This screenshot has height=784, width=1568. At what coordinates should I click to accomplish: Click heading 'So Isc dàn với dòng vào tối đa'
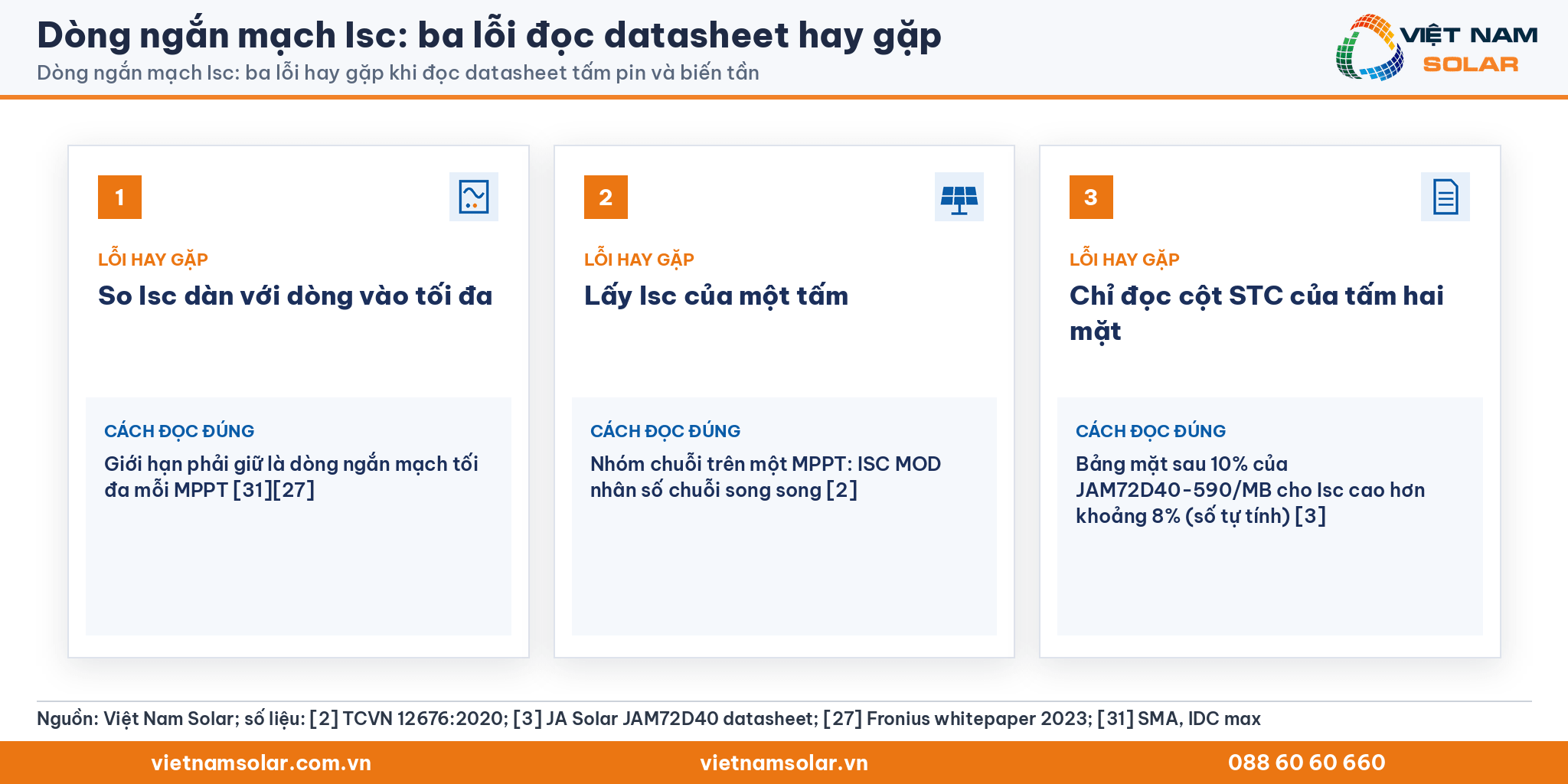tap(296, 296)
